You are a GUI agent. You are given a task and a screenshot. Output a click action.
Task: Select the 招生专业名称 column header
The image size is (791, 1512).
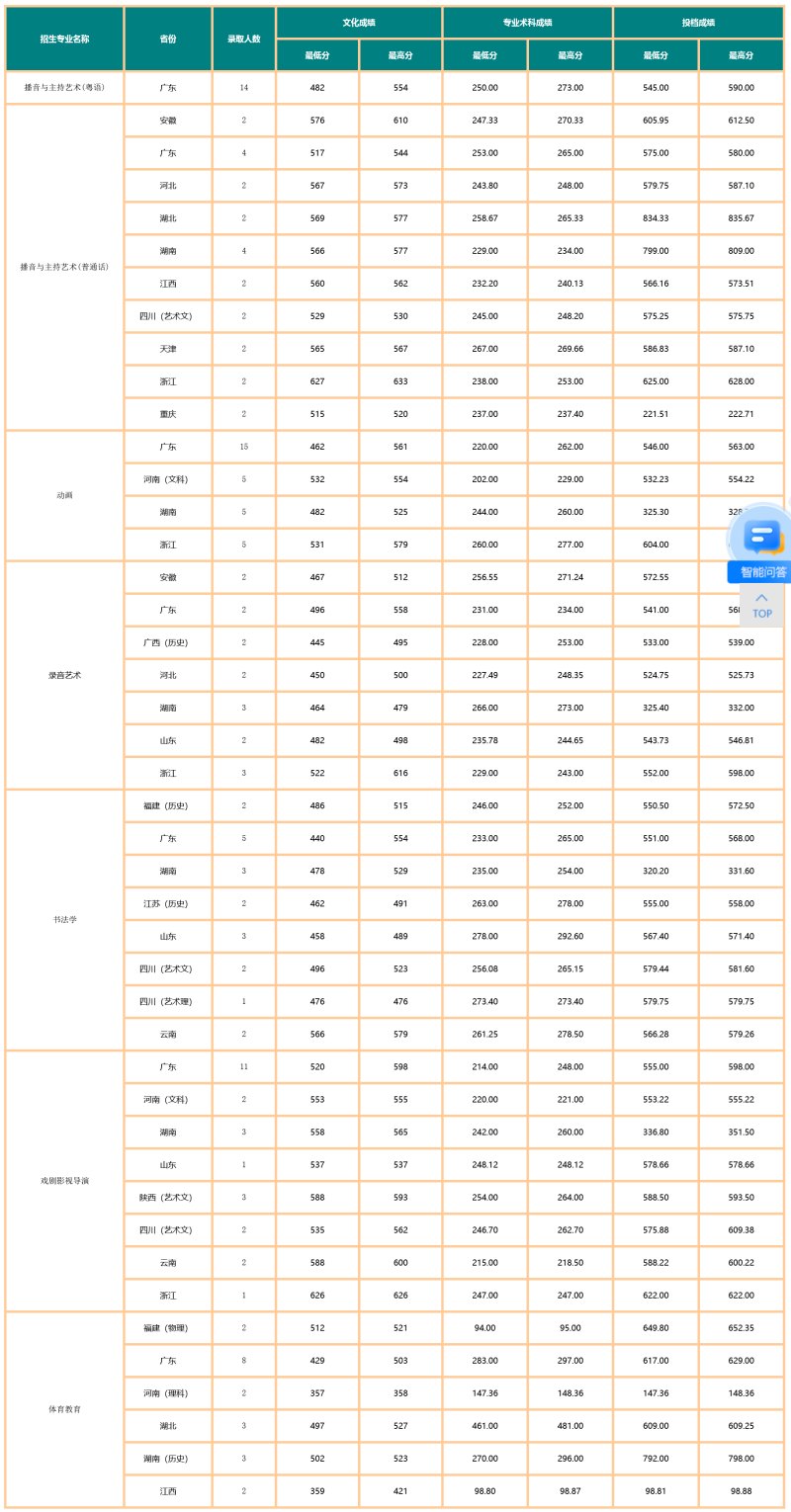pos(64,39)
